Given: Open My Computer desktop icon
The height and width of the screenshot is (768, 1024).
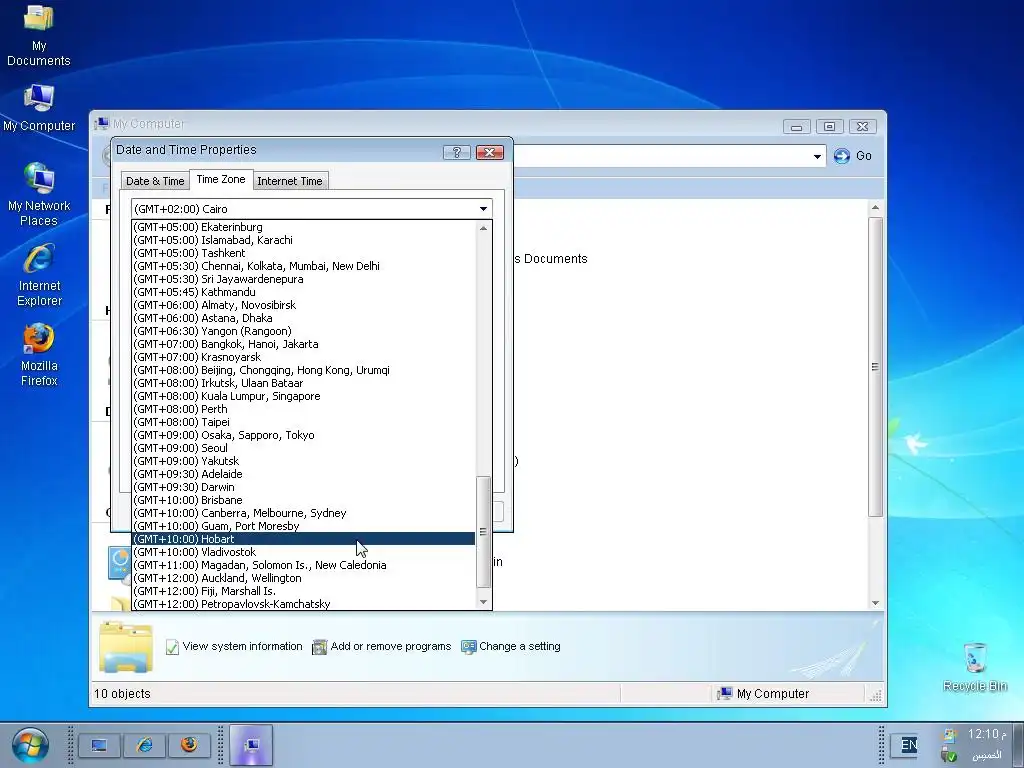Looking at the screenshot, I should pyautogui.click(x=39, y=108).
